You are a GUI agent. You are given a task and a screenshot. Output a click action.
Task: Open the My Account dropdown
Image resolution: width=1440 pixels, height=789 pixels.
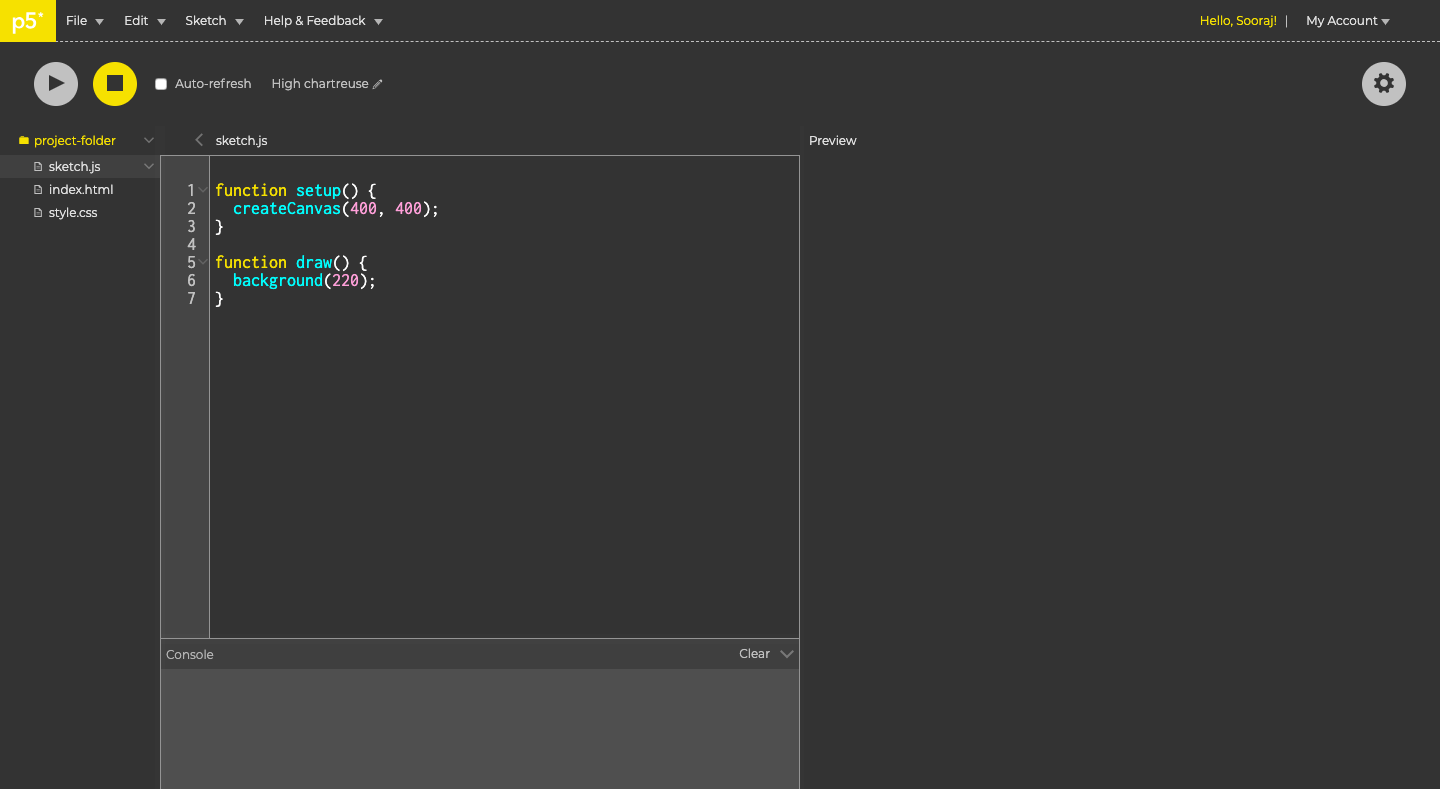tap(1347, 21)
